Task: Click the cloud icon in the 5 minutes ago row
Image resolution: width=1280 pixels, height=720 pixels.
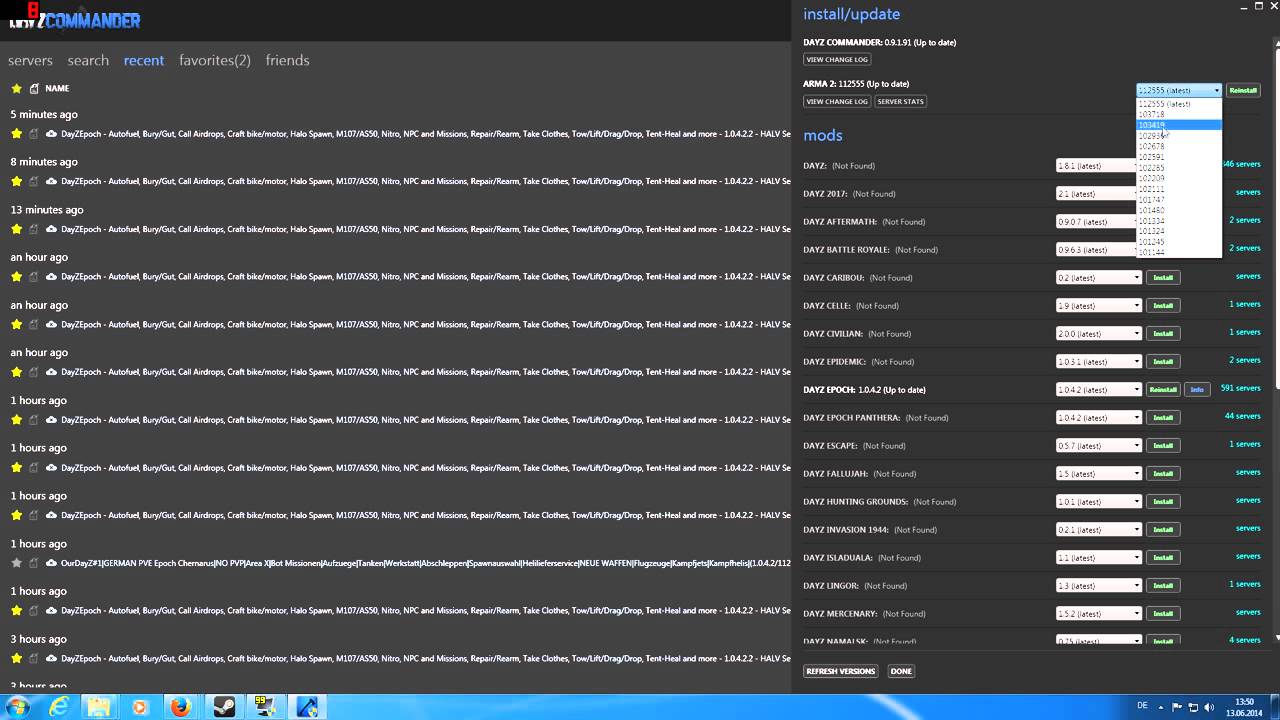Action: 50,133
